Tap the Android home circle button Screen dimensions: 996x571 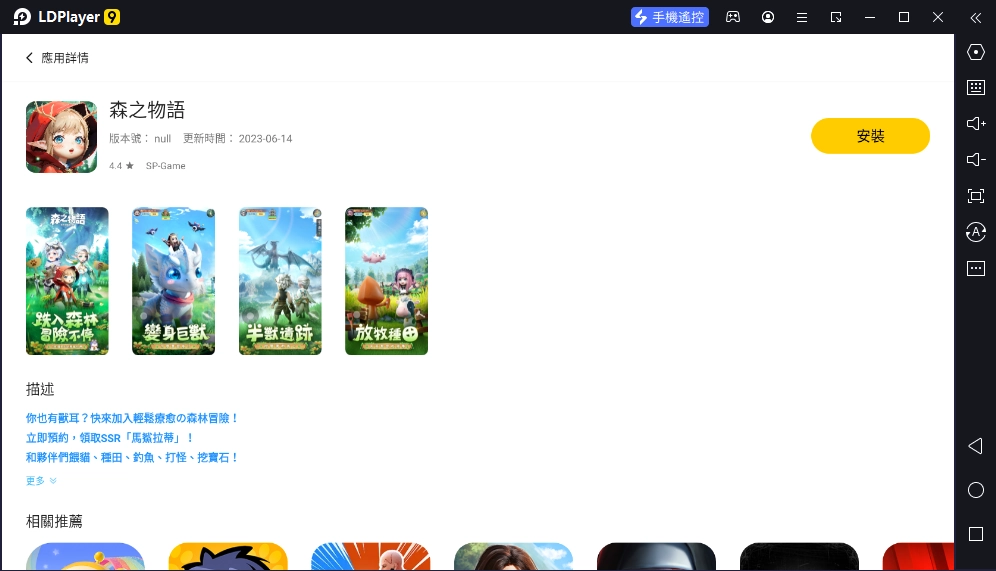[976, 490]
